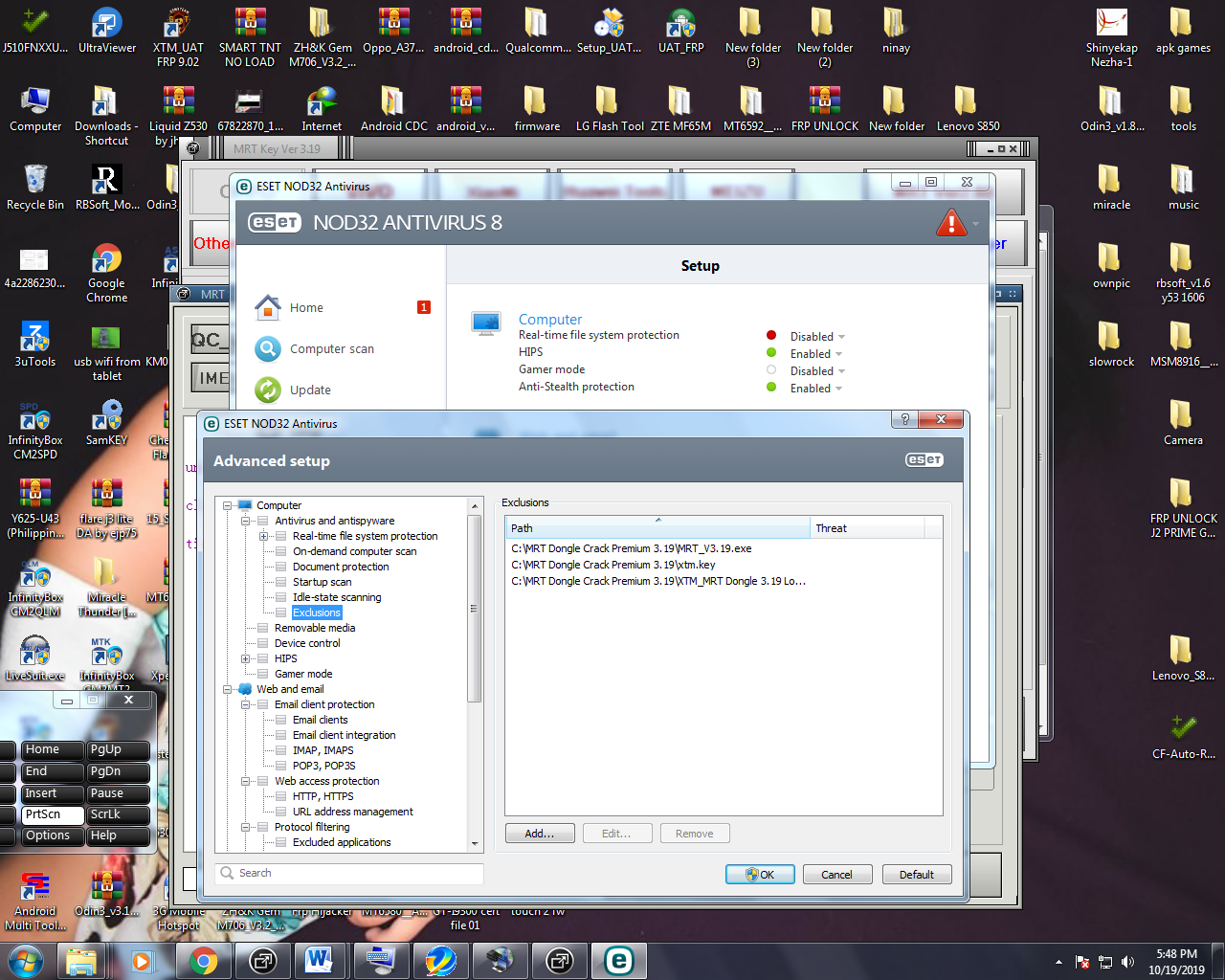
Task: Open Google Chrome desktop shortcut
Action: tap(106, 273)
